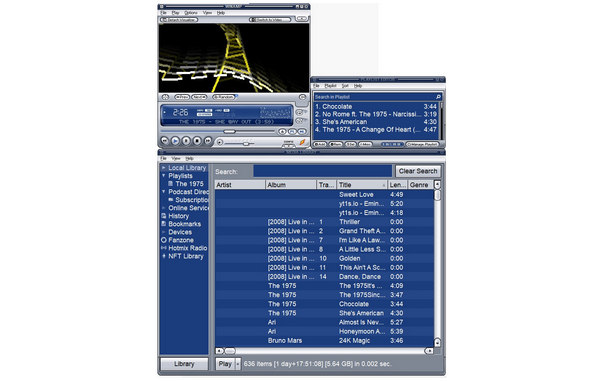The image size is (600, 381).
Task: Select "Sweet Love" row in library
Action: pyautogui.click(x=324, y=195)
